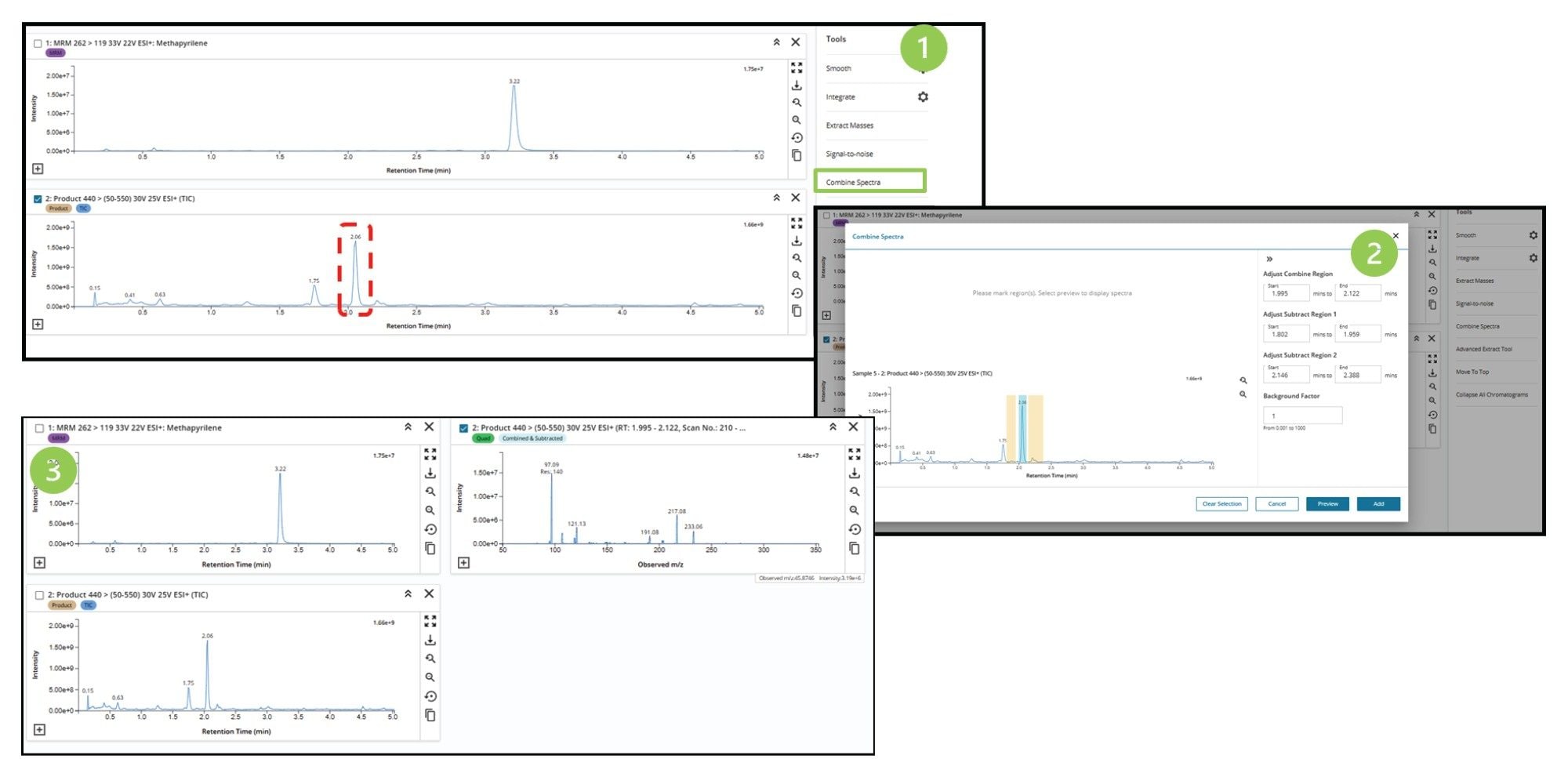Collapse the Methapyrilene panel with the double chevron

click(x=777, y=42)
